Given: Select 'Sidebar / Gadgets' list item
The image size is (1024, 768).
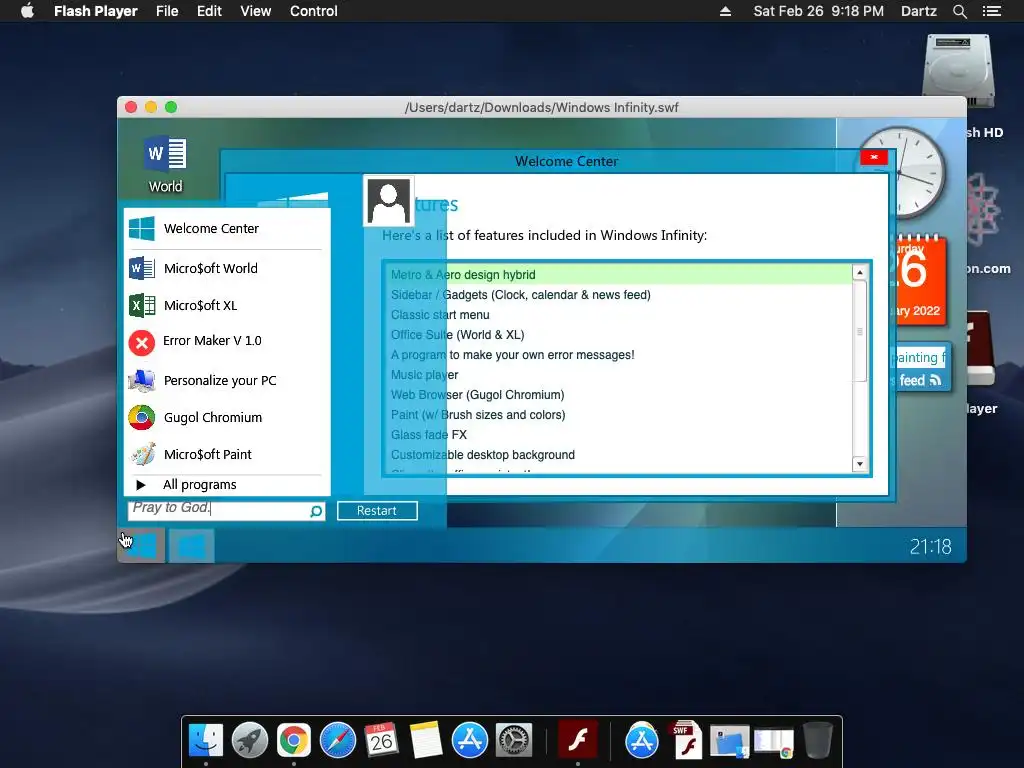Looking at the screenshot, I should coord(620,295).
